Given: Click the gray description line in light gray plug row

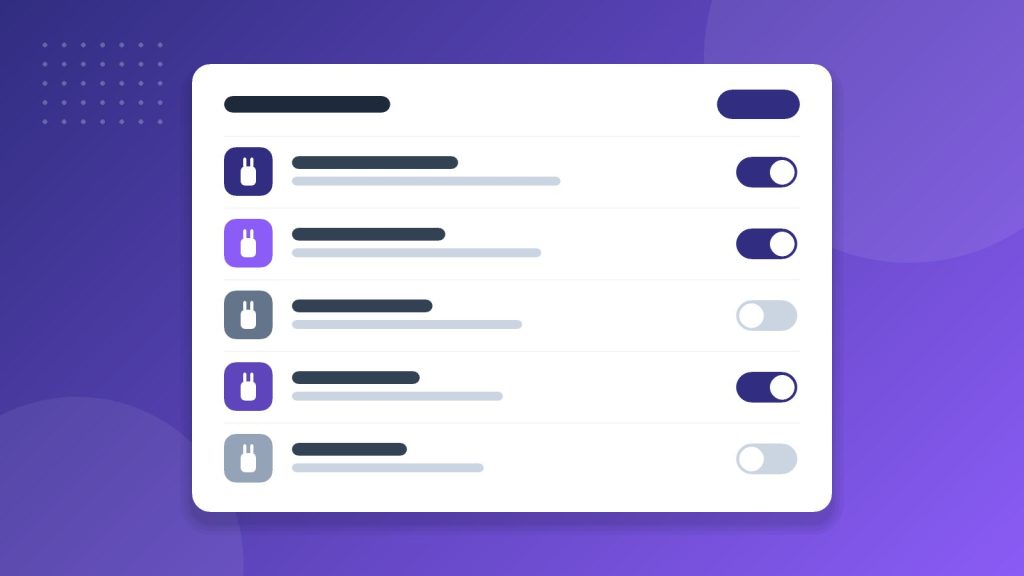Looking at the screenshot, I should click(x=388, y=468).
